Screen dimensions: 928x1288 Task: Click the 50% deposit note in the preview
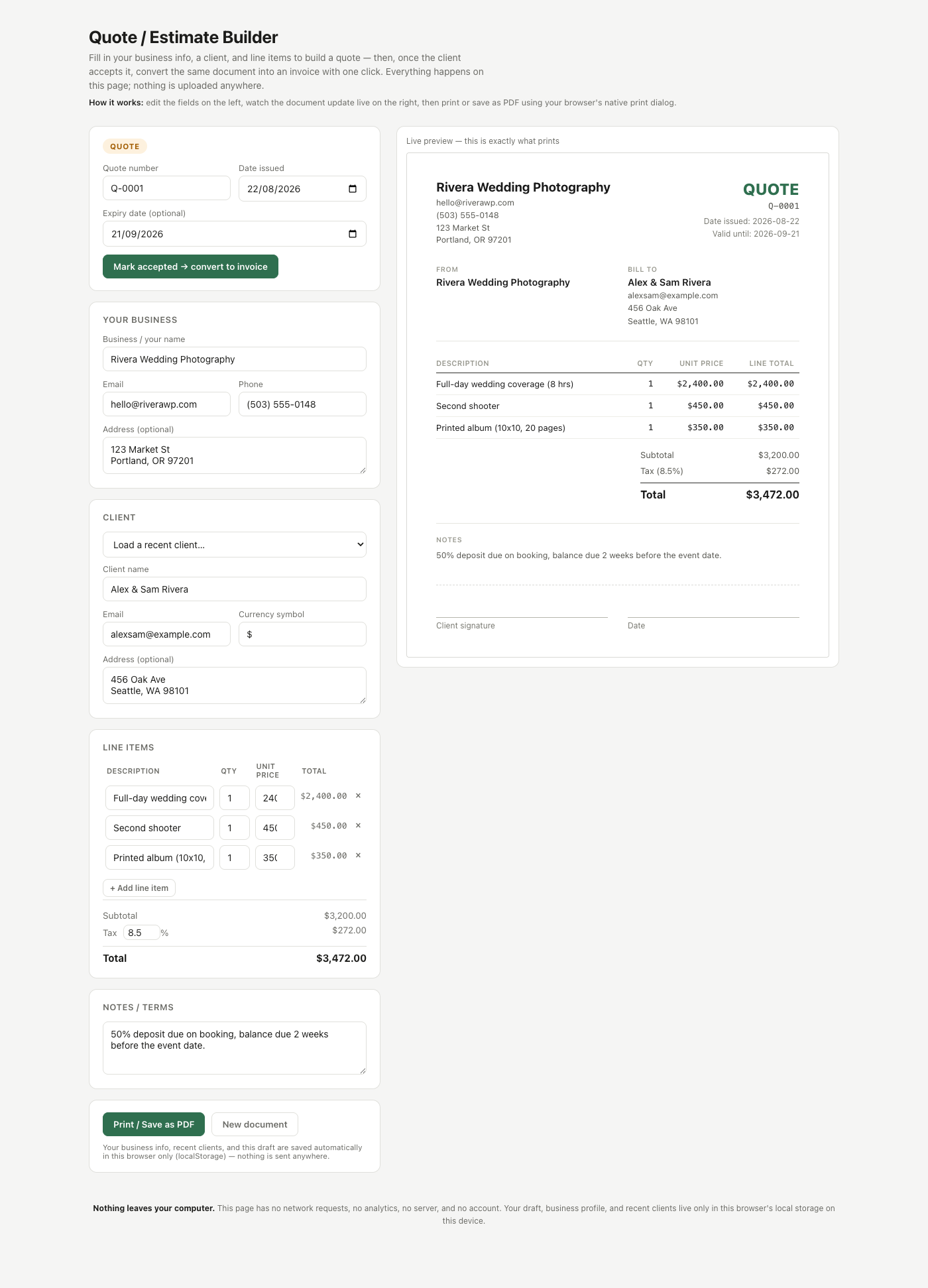579,556
